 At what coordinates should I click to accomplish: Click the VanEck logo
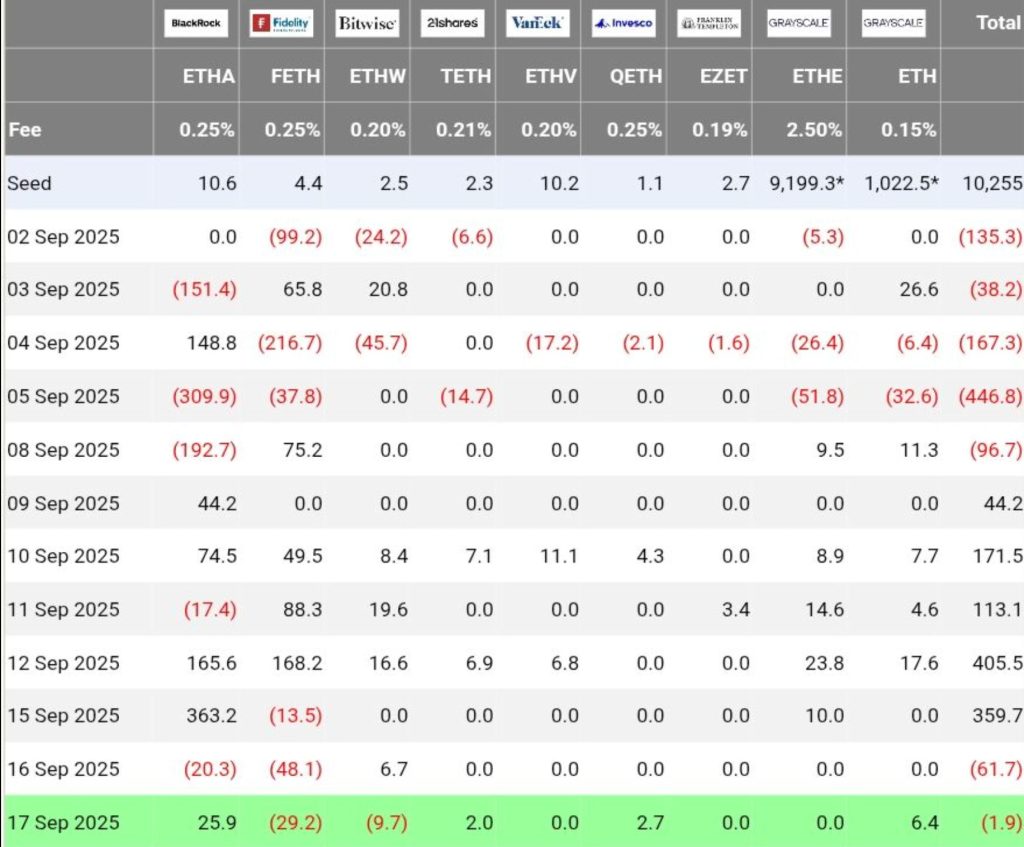point(538,24)
